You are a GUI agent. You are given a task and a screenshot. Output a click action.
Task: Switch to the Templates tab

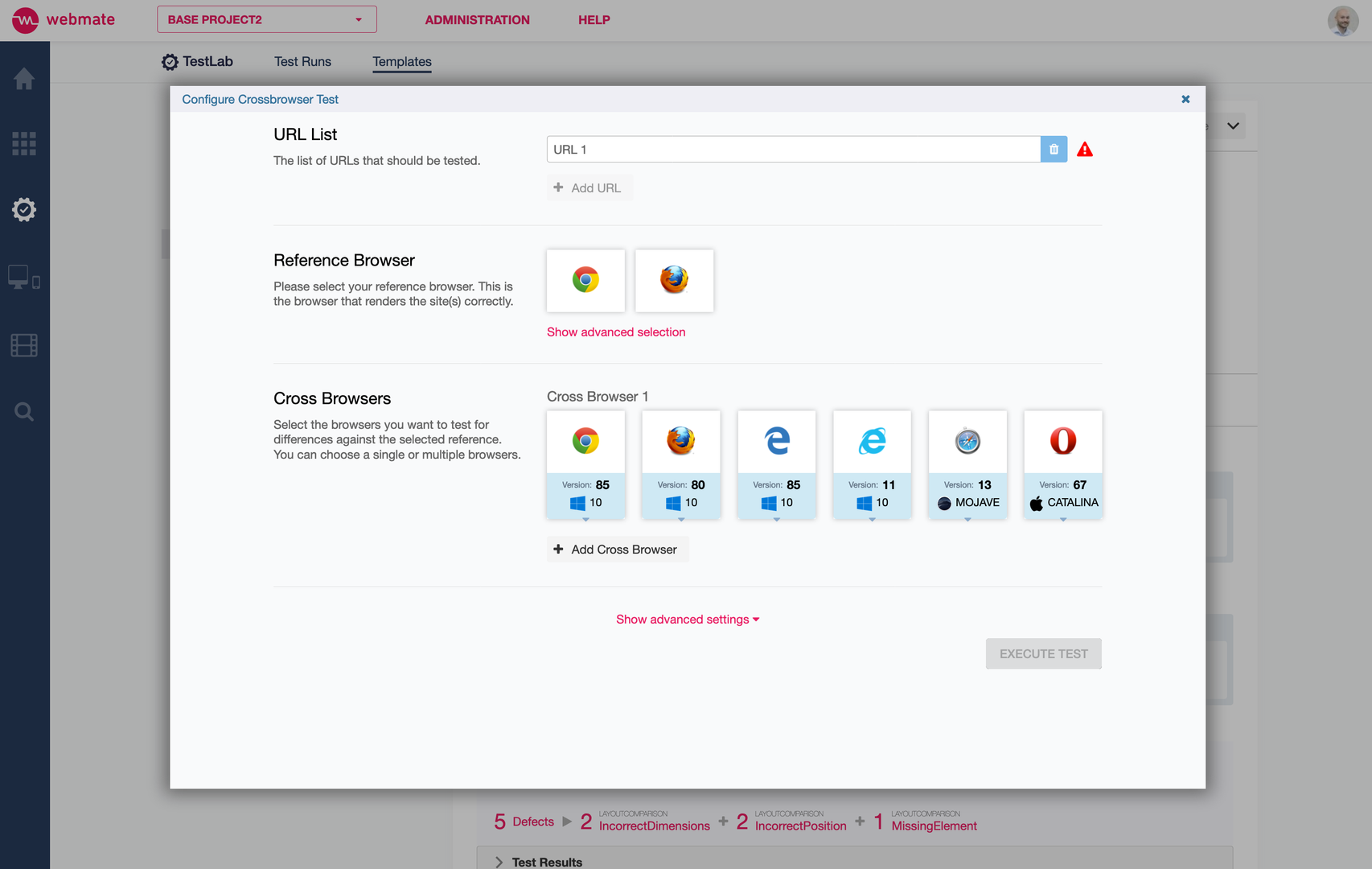(x=402, y=62)
